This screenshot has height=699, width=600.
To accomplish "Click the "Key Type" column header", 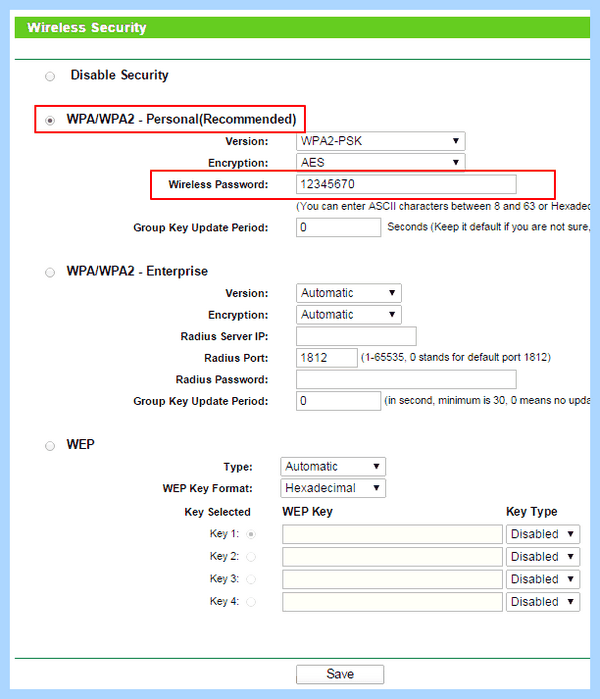I will tap(531, 512).
